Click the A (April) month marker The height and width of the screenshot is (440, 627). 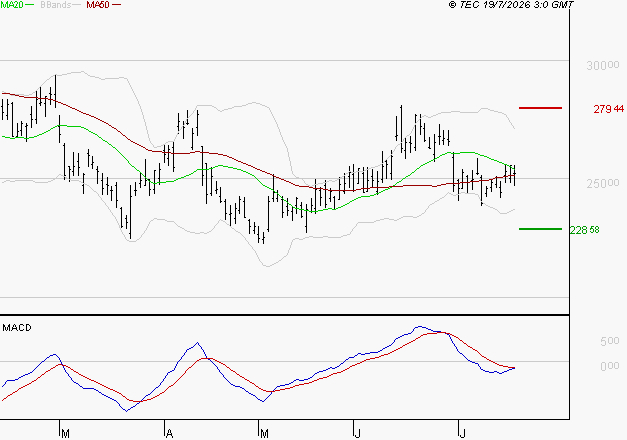[x=169, y=434]
